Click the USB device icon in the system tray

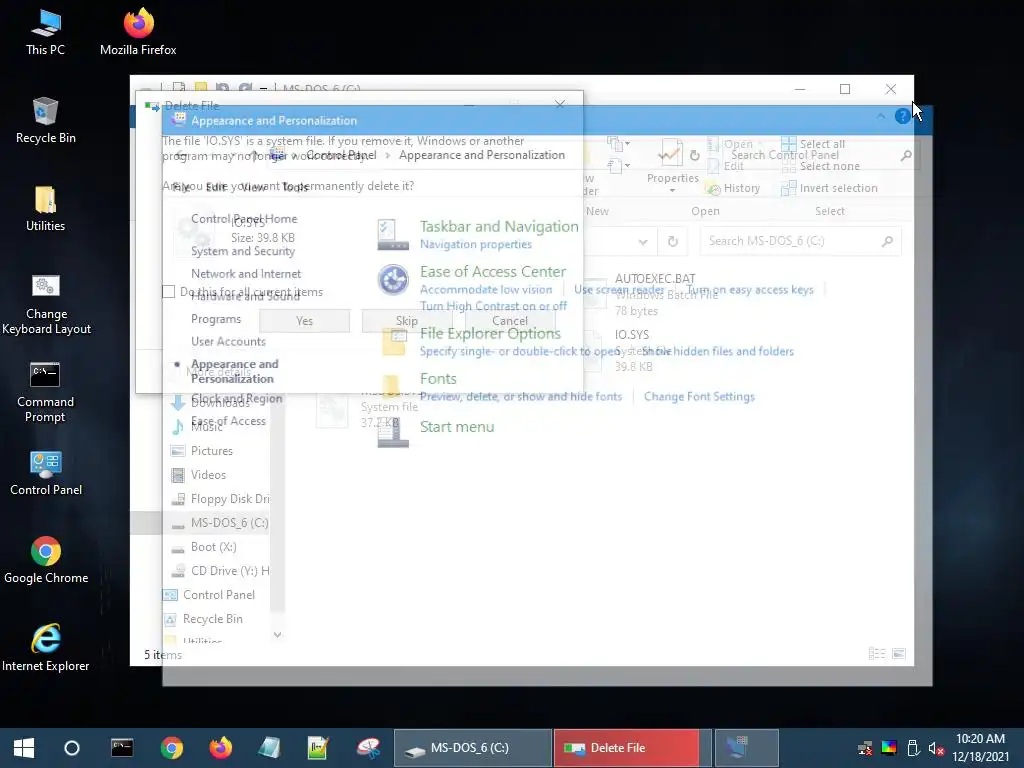click(x=913, y=748)
